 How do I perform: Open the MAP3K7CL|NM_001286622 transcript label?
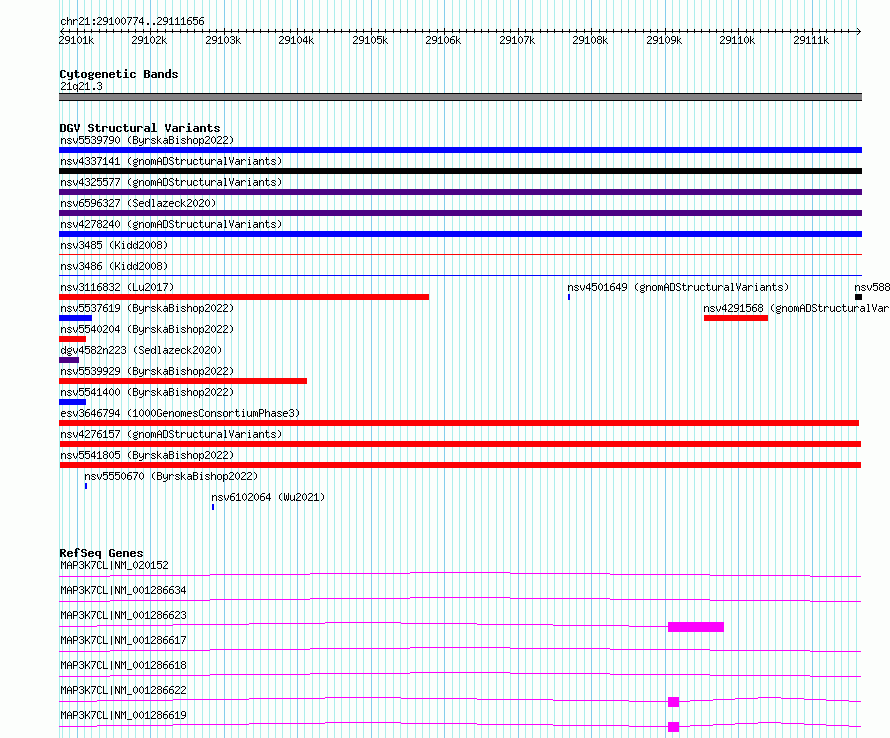click(123, 690)
